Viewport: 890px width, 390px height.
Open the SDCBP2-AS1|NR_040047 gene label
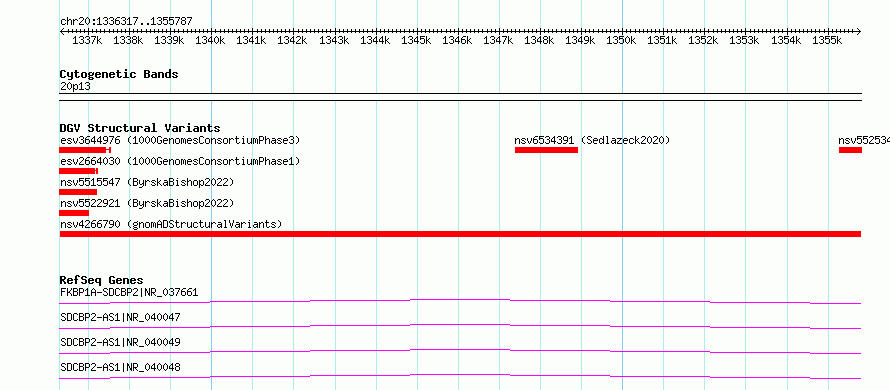pyautogui.click(x=120, y=317)
